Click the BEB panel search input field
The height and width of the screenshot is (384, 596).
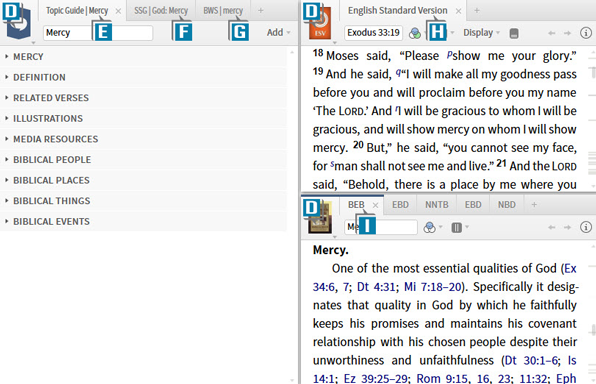point(381,227)
